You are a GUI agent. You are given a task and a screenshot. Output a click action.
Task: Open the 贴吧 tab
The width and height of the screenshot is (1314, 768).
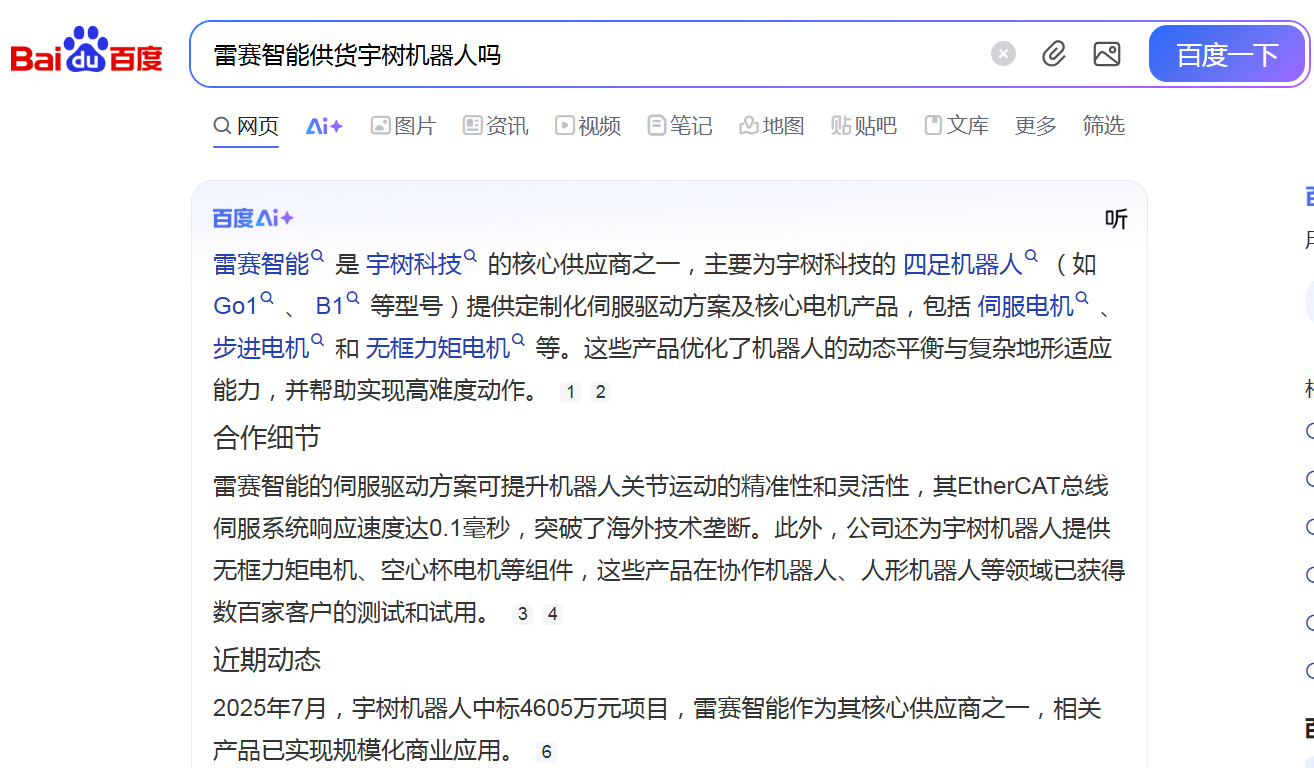[x=864, y=126]
